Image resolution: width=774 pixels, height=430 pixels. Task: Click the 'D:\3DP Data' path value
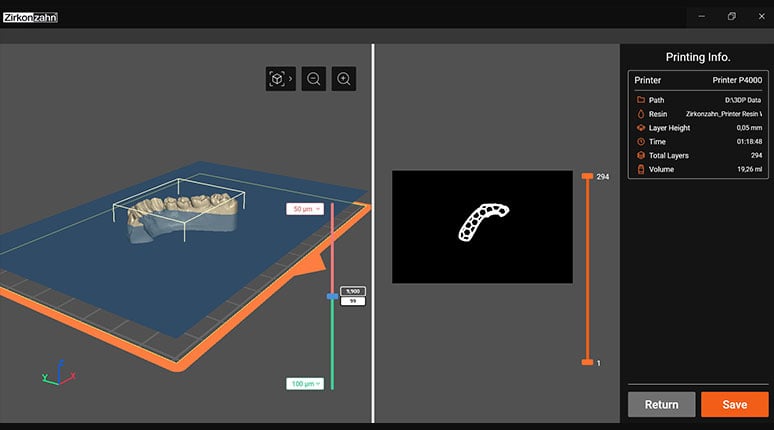(743, 100)
